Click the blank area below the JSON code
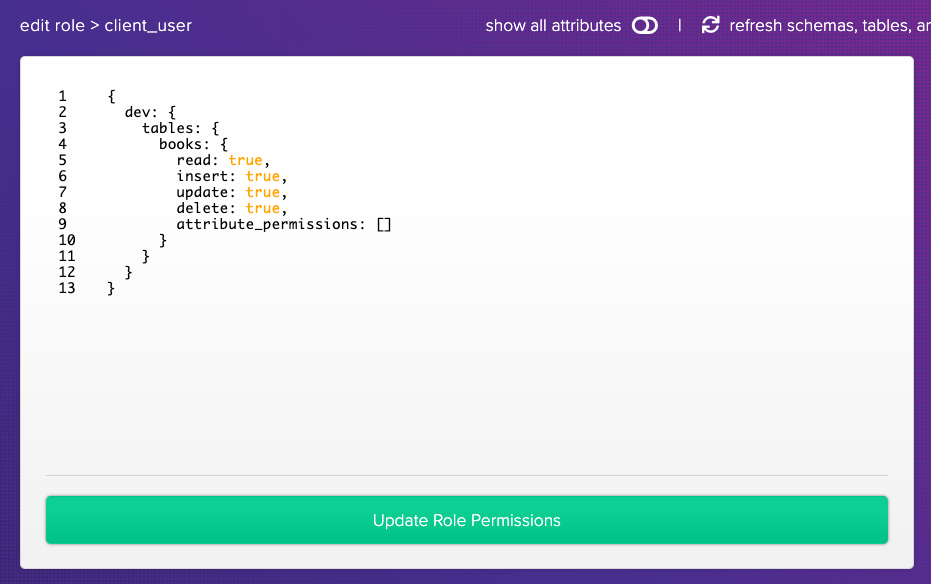Screen dimensions: 931x584 coord(466,380)
